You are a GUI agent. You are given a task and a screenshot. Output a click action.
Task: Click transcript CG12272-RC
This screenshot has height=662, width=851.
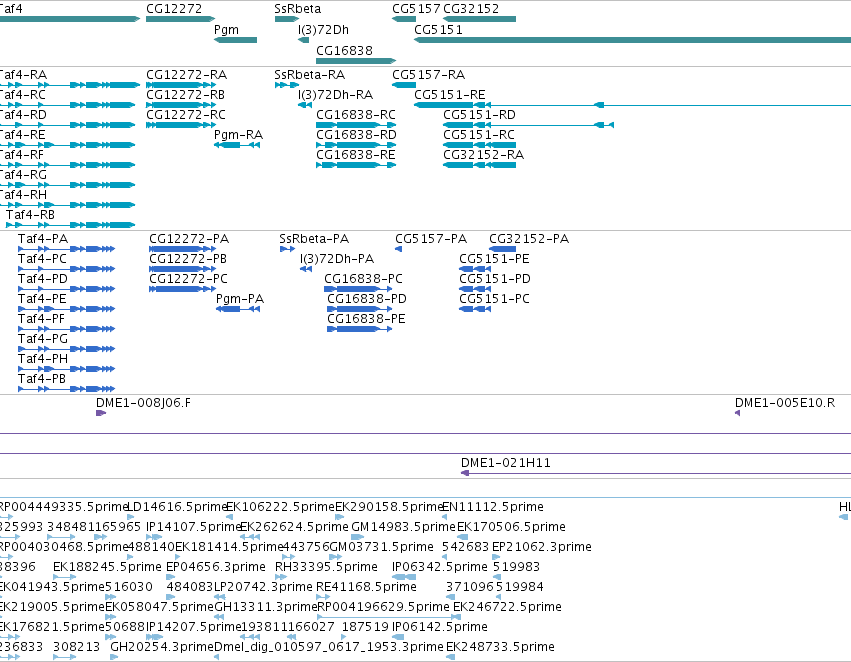click(180, 125)
